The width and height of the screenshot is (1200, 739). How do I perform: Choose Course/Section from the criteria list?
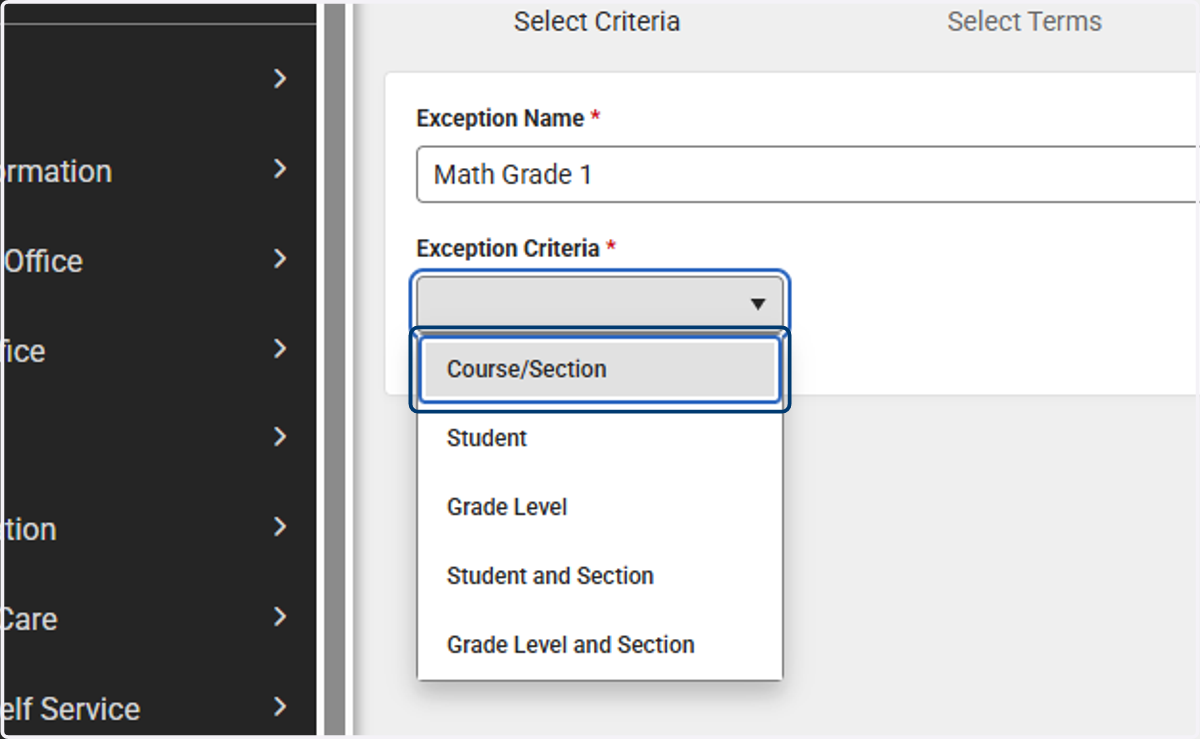click(599, 370)
